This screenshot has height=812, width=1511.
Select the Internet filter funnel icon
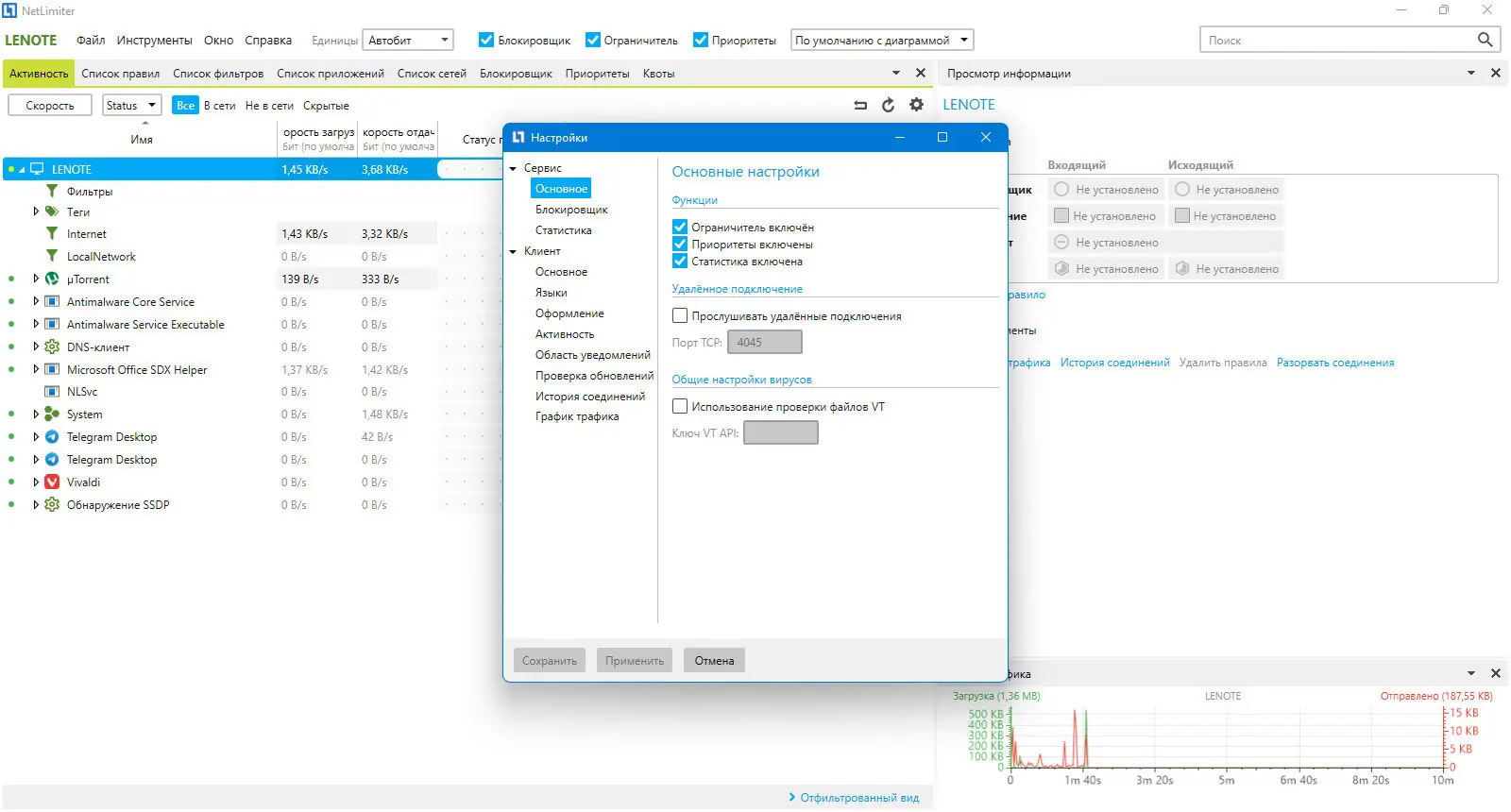52,233
